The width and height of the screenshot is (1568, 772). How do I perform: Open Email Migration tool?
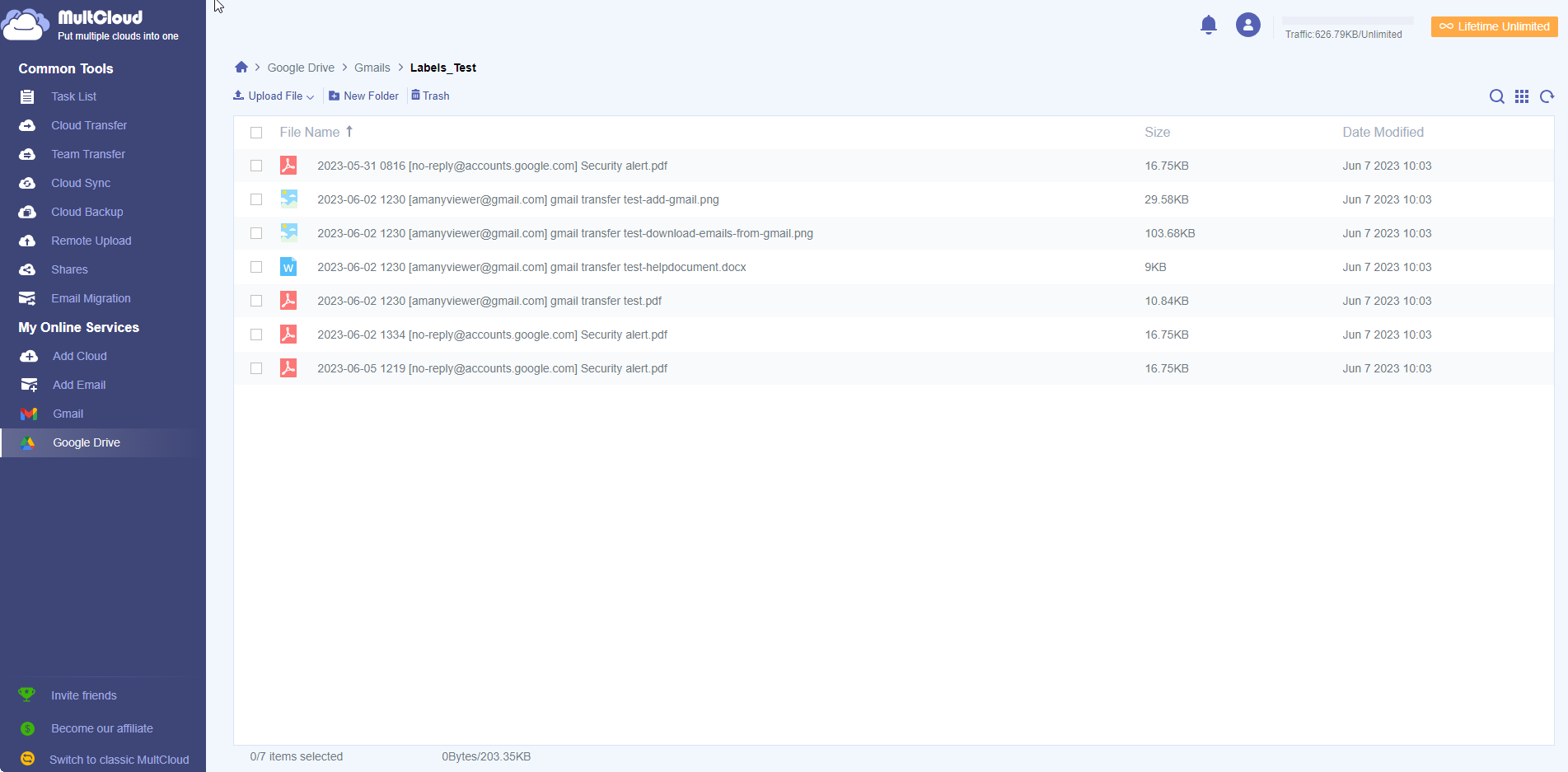click(91, 298)
